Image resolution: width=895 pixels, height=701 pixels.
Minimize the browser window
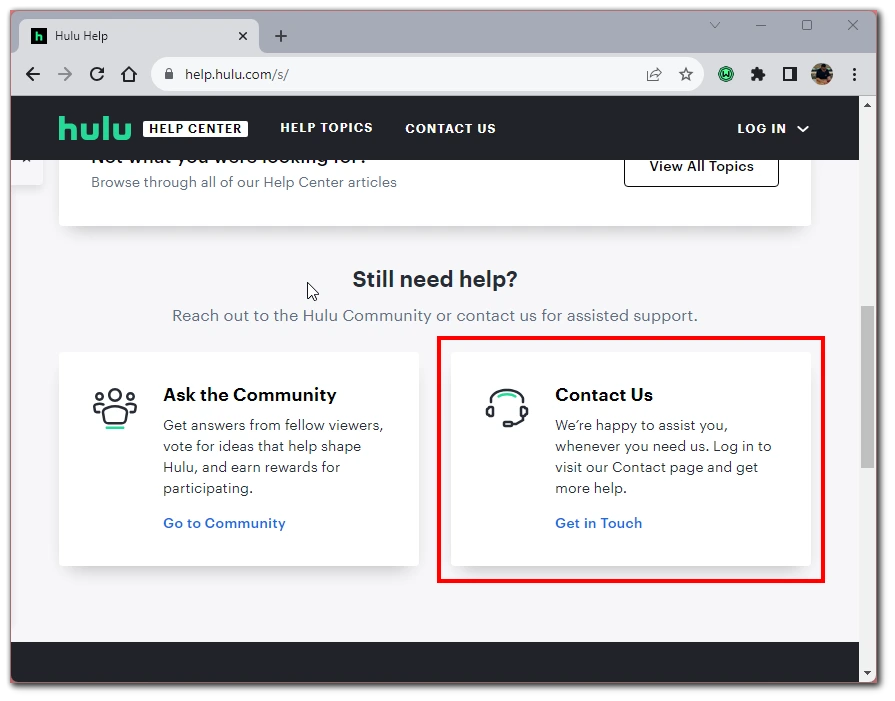click(x=761, y=25)
